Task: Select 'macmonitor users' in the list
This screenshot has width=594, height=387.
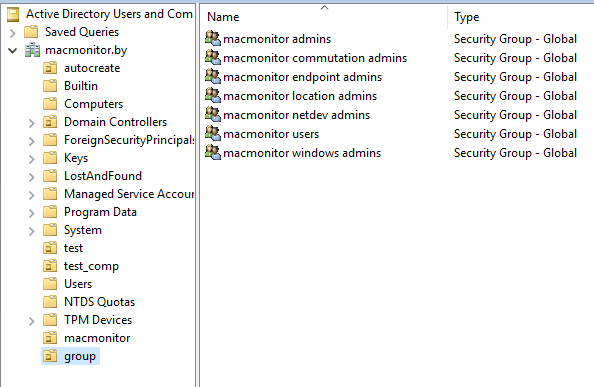Action: [271, 134]
